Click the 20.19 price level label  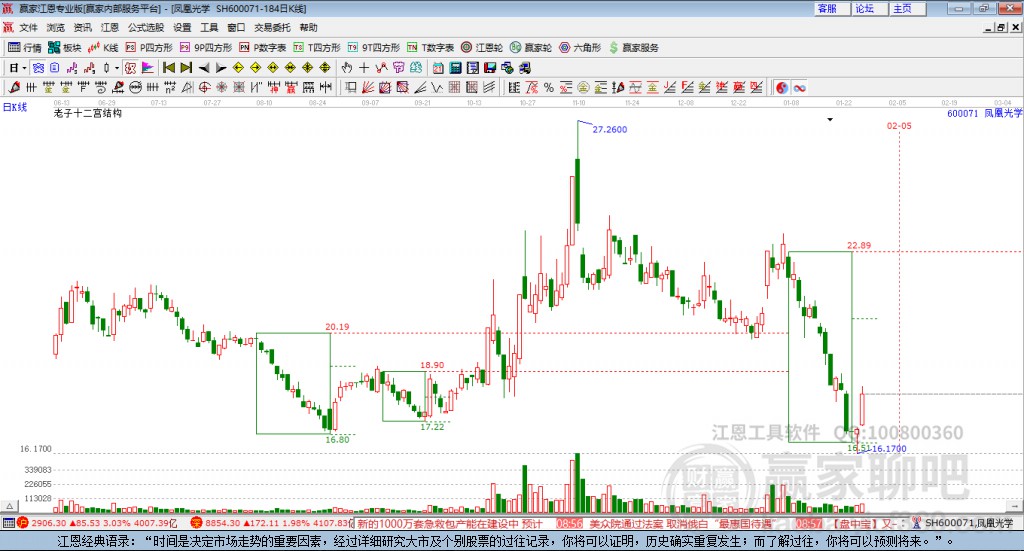pyautogui.click(x=337, y=326)
